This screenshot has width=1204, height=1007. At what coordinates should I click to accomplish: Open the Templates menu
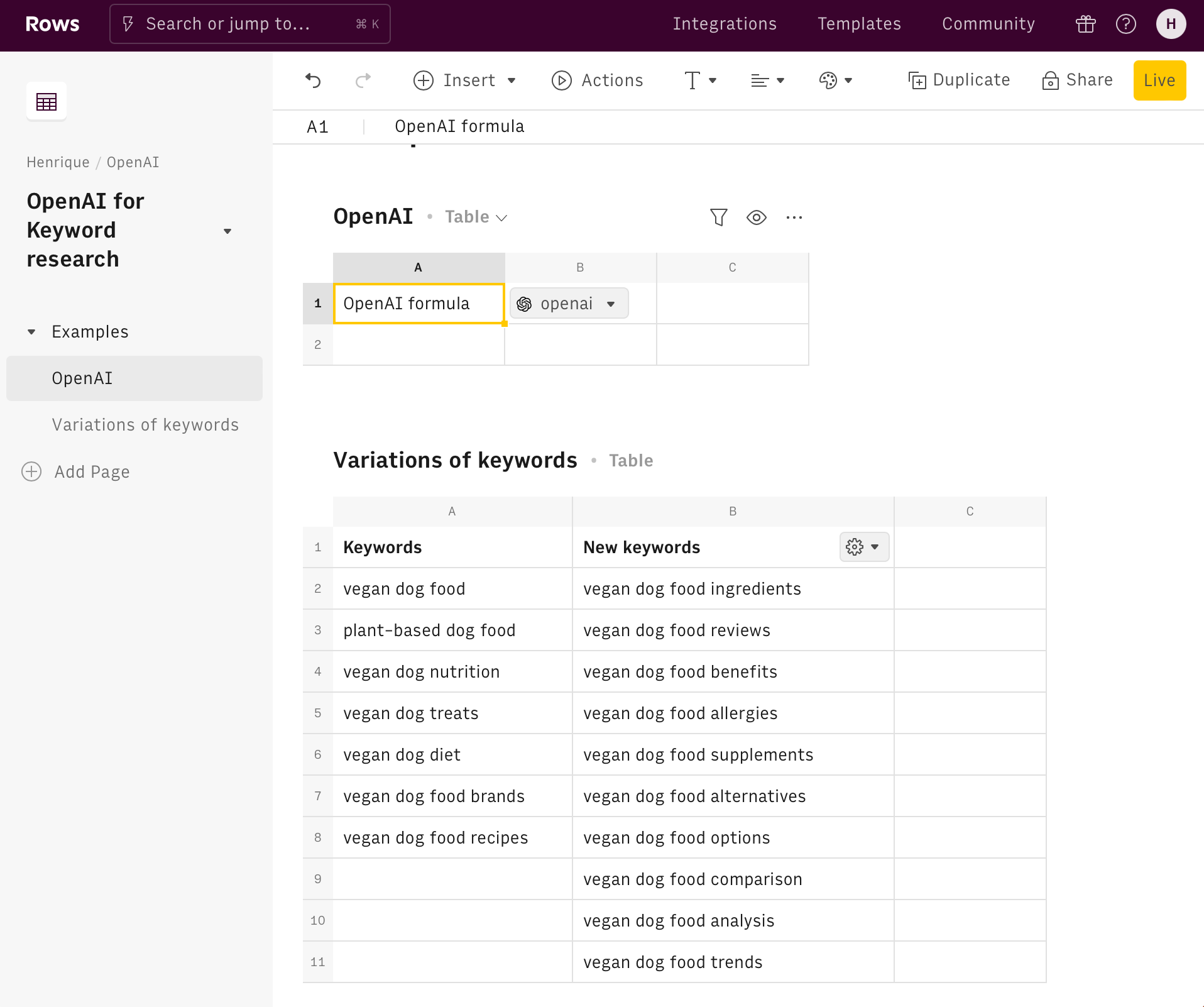point(859,24)
